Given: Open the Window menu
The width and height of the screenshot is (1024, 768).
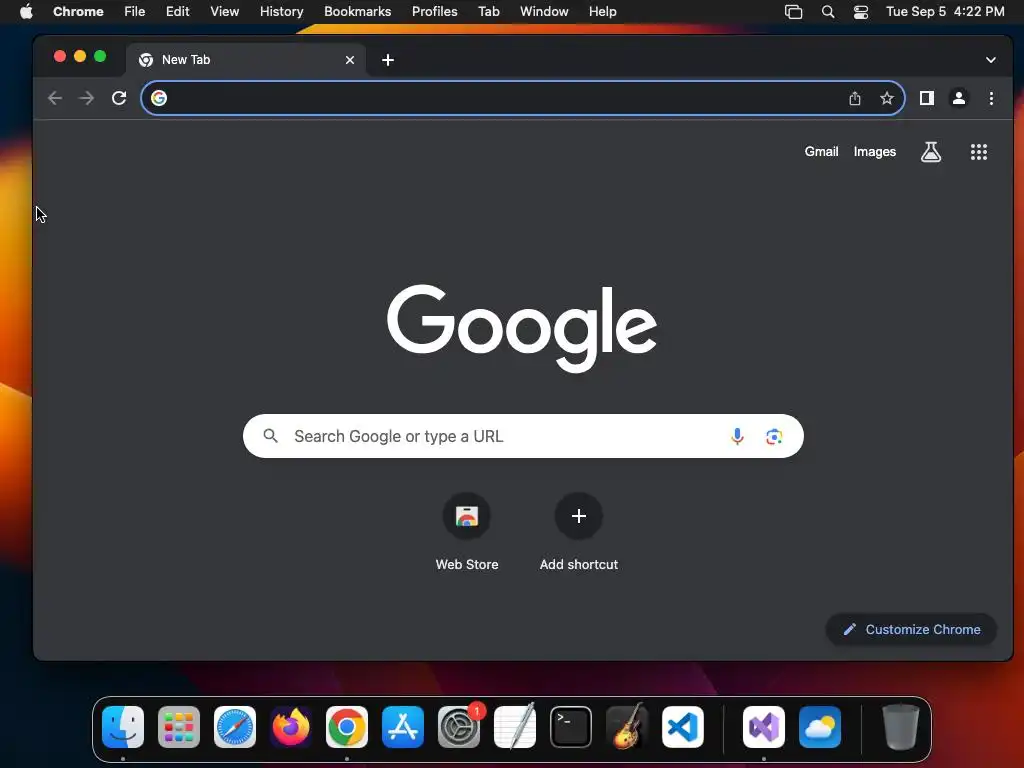Looking at the screenshot, I should tap(544, 11).
